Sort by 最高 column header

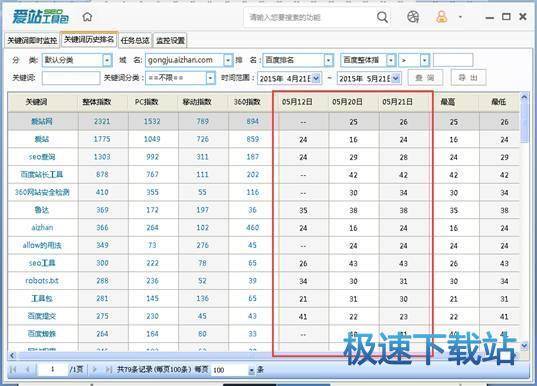(x=448, y=102)
